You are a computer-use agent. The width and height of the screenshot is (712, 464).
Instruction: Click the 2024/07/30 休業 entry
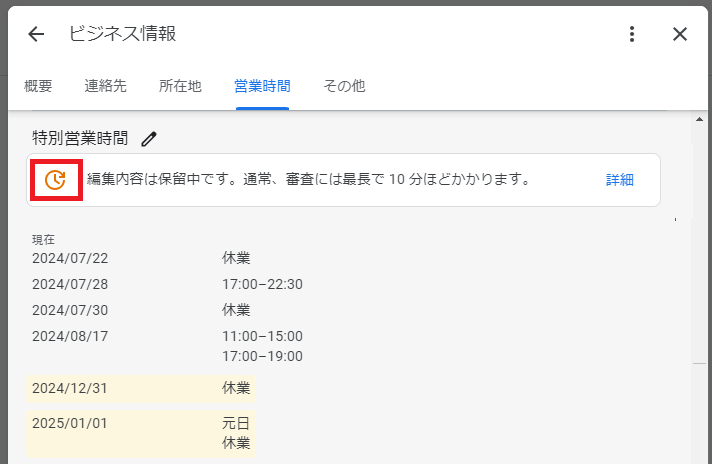(x=236, y=310)
